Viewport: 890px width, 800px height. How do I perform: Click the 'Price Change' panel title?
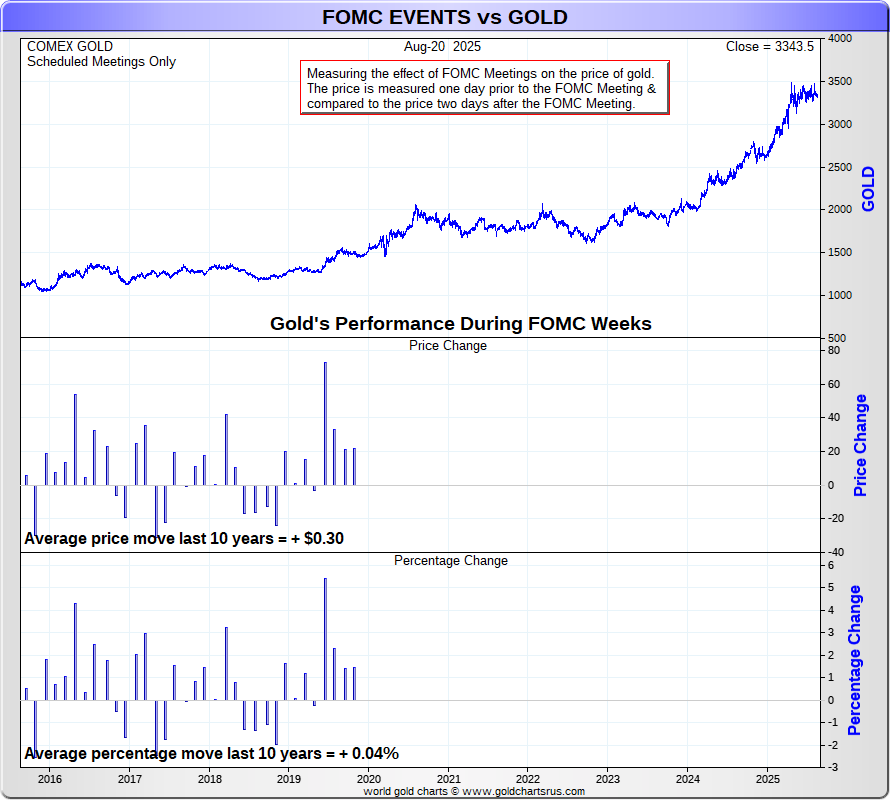point(448,345)
